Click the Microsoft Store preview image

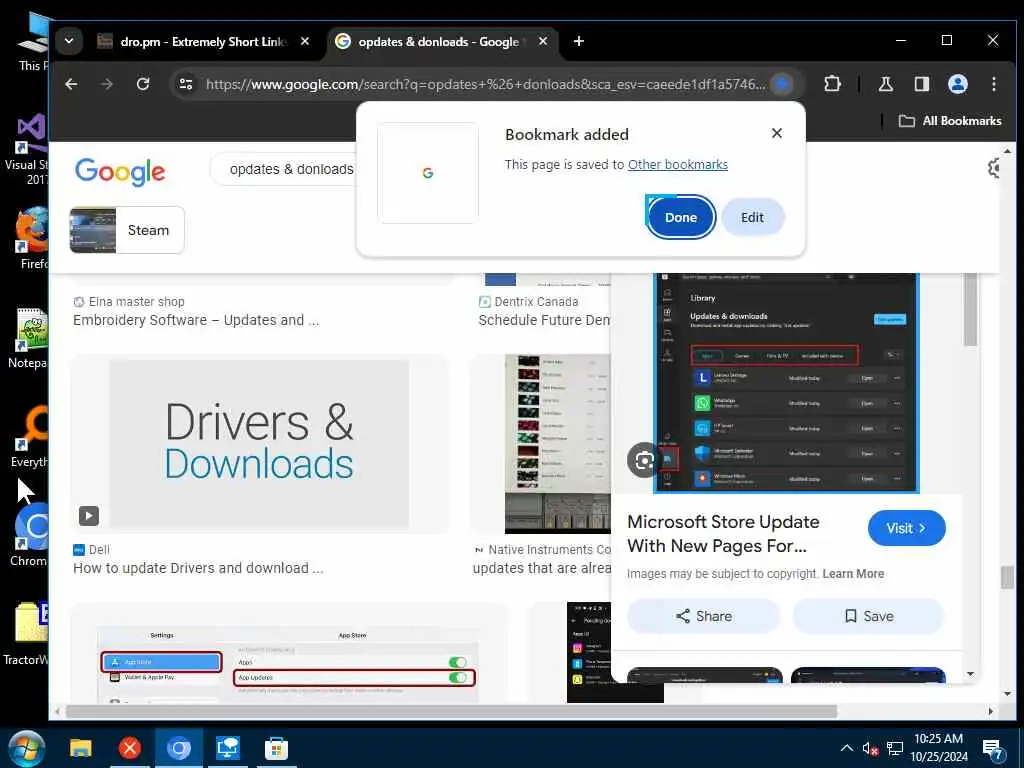click(x=786, y=382)
